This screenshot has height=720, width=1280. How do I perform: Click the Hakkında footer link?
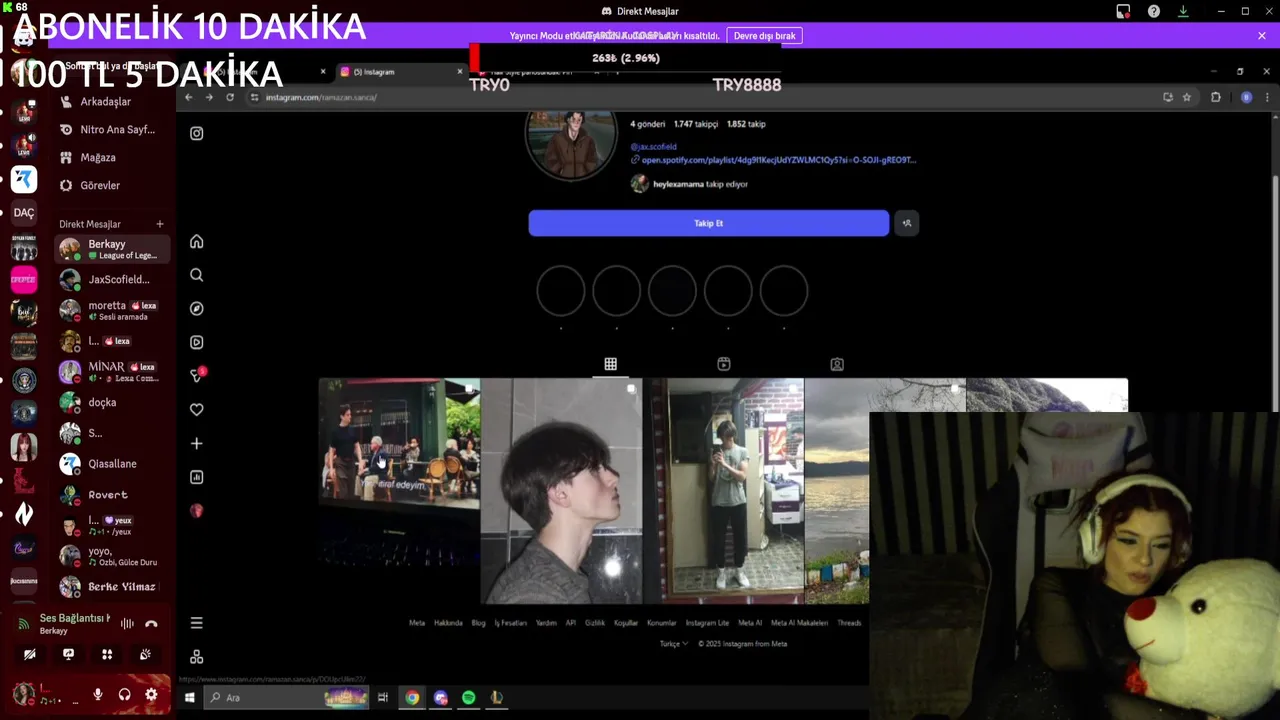(x=448, y=623)
